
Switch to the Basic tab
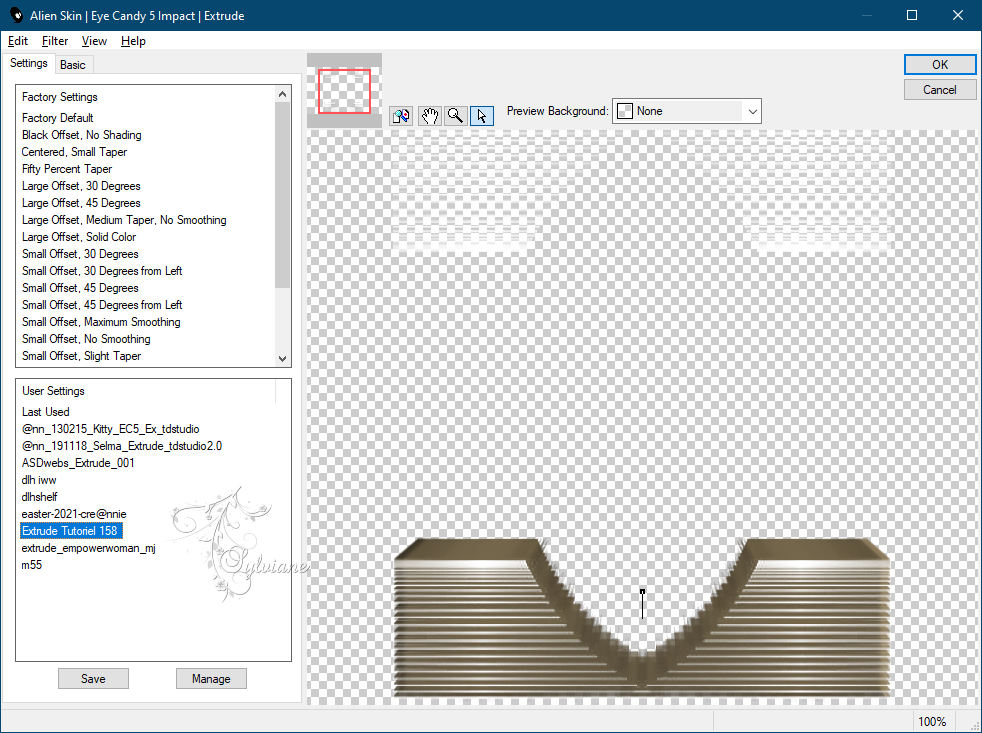73,65
